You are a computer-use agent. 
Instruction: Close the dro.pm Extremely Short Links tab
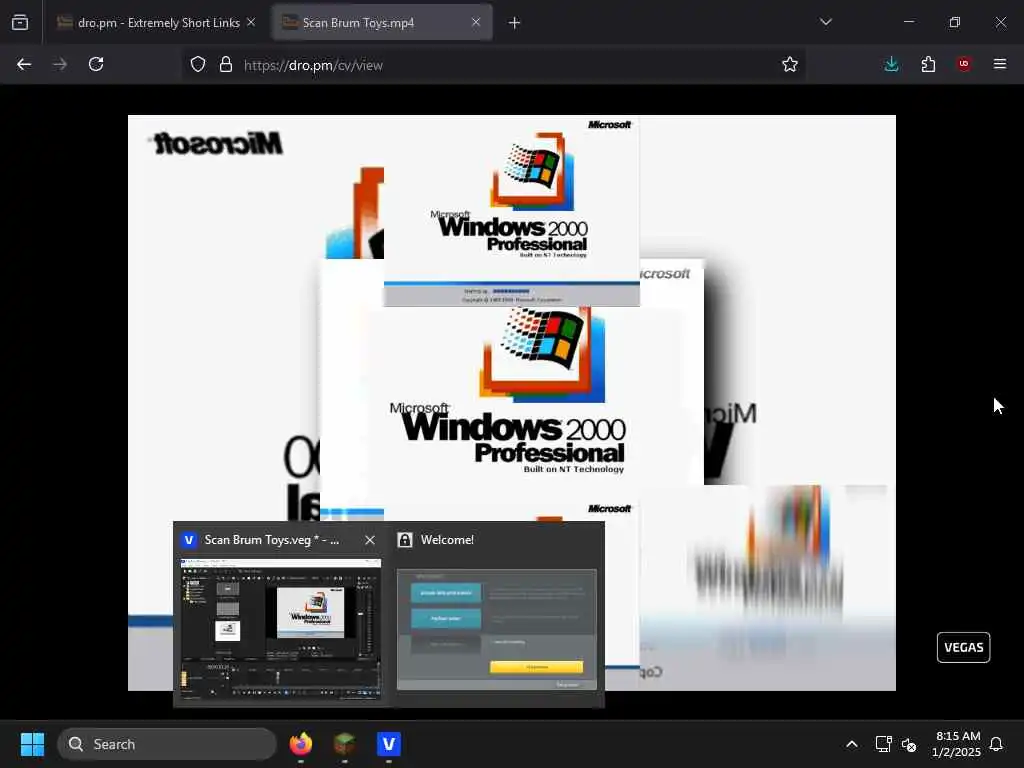pos(251,23)
